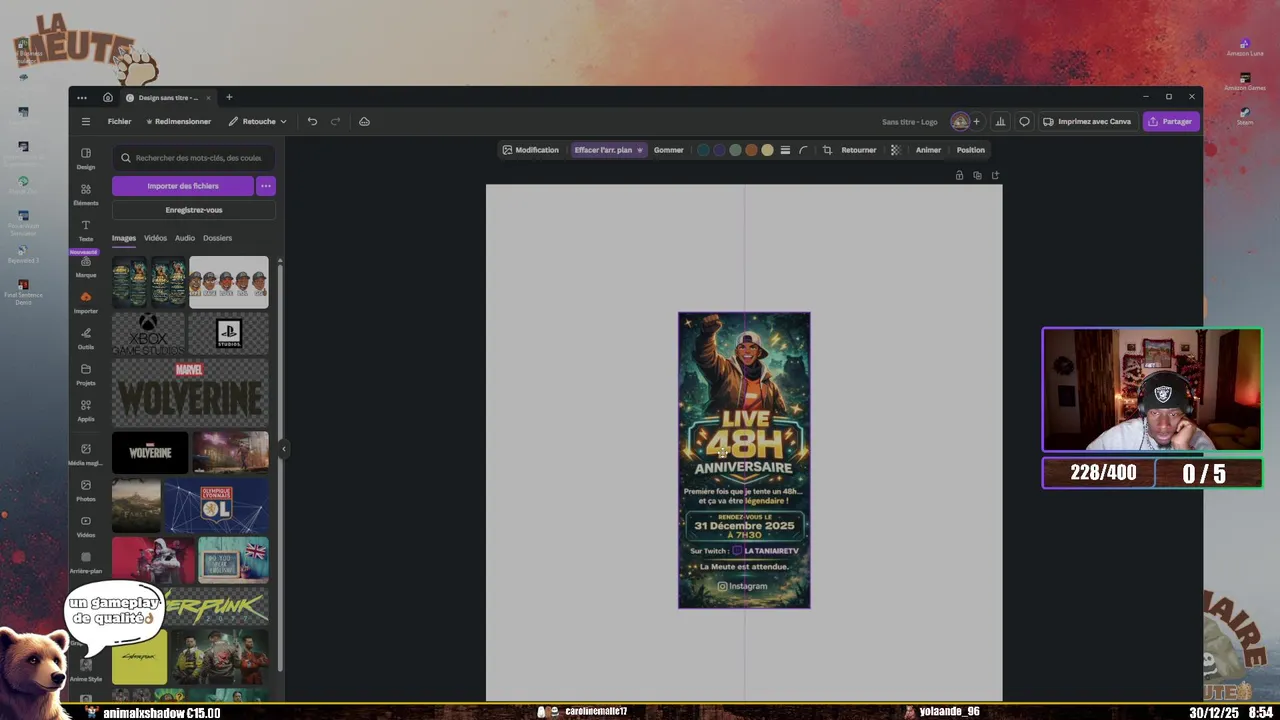Open the Photos sidebar panel

coord(86,490)
